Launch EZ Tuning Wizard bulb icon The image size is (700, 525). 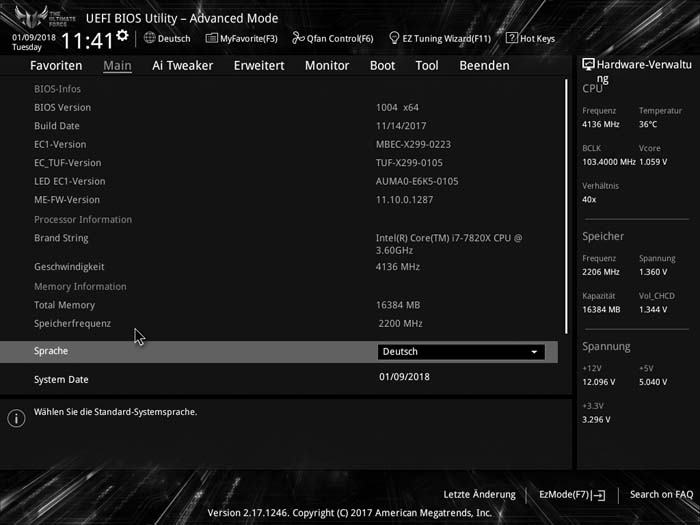coord(394,38)
